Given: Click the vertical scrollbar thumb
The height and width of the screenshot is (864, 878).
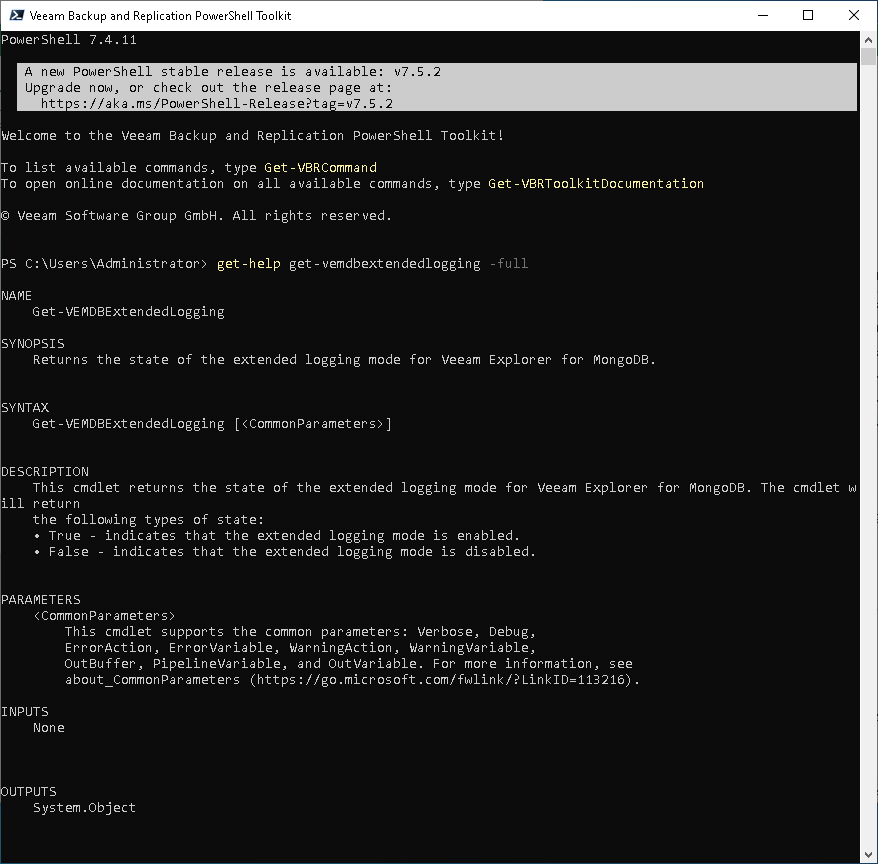Looking at the screenshot, I should click(868, 57).
